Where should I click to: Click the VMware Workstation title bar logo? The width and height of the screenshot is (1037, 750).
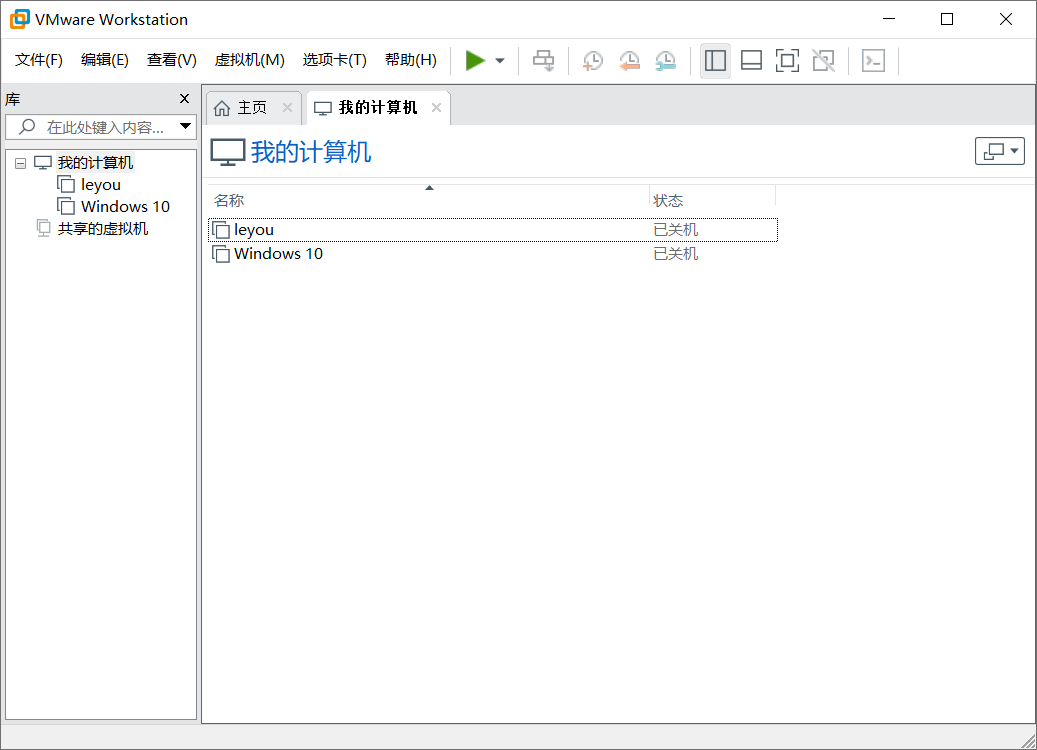coord(20,19)
